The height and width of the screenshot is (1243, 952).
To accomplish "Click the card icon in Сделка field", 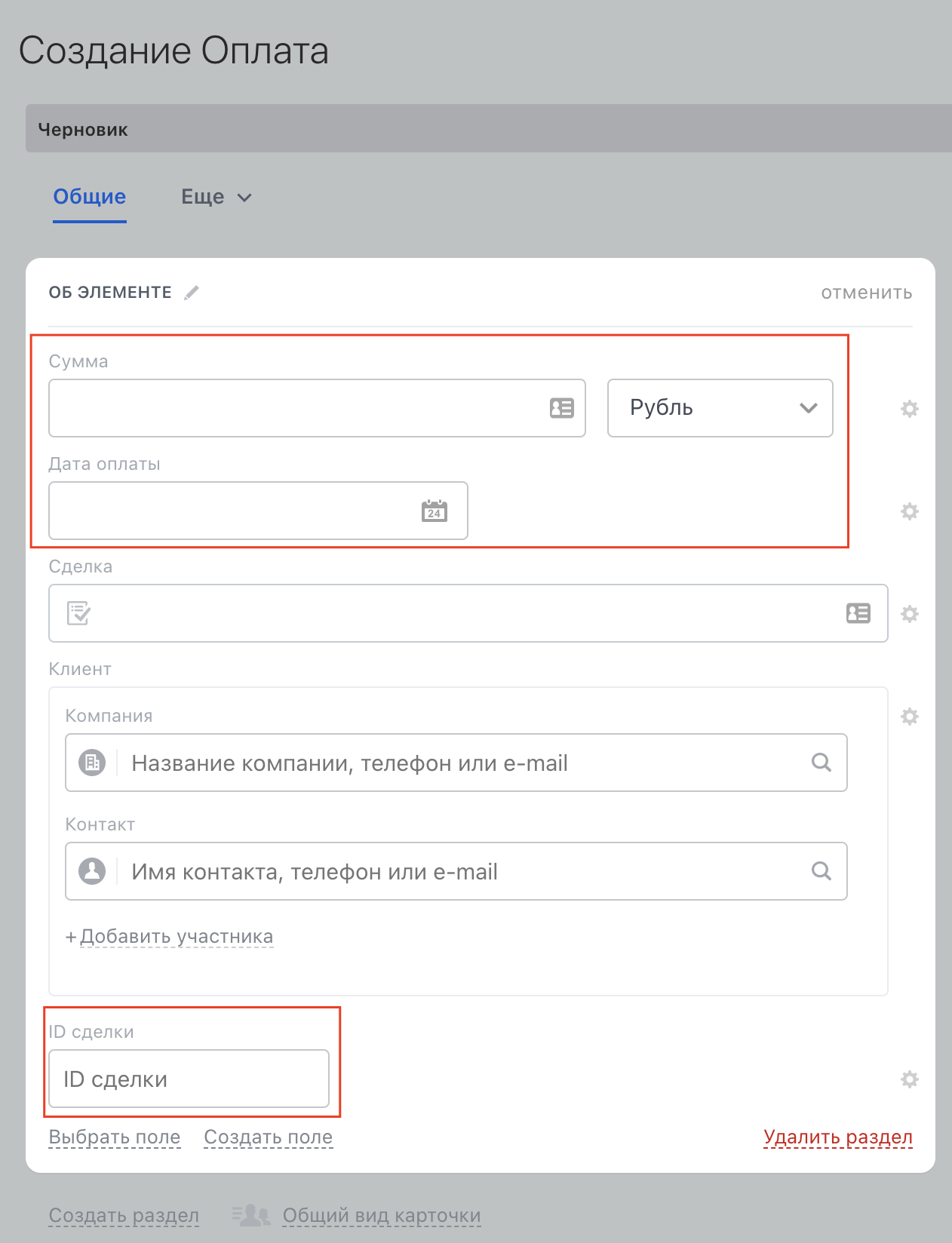I will [858, 613].
